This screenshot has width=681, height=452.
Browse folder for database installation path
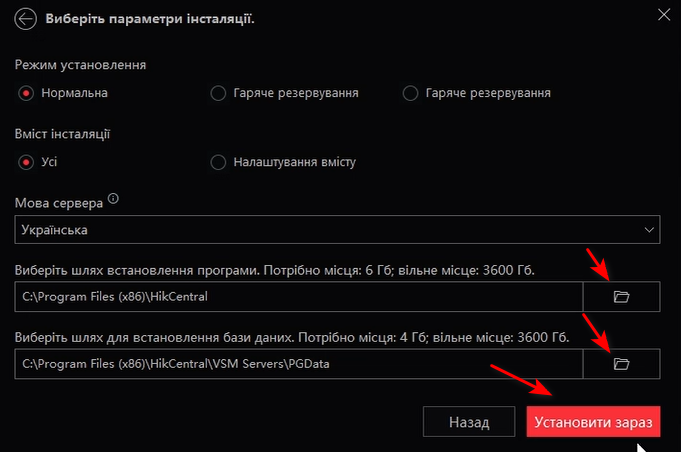tap(621, 364)
